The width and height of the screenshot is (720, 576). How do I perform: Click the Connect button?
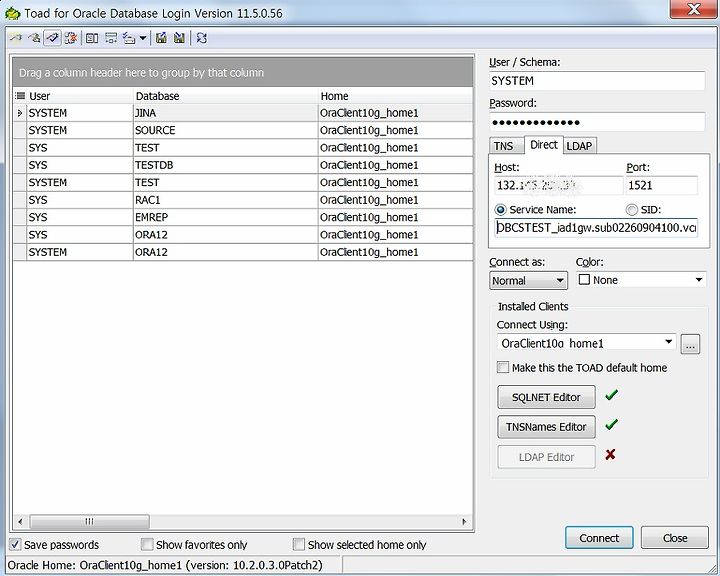(x=599, y=538)
